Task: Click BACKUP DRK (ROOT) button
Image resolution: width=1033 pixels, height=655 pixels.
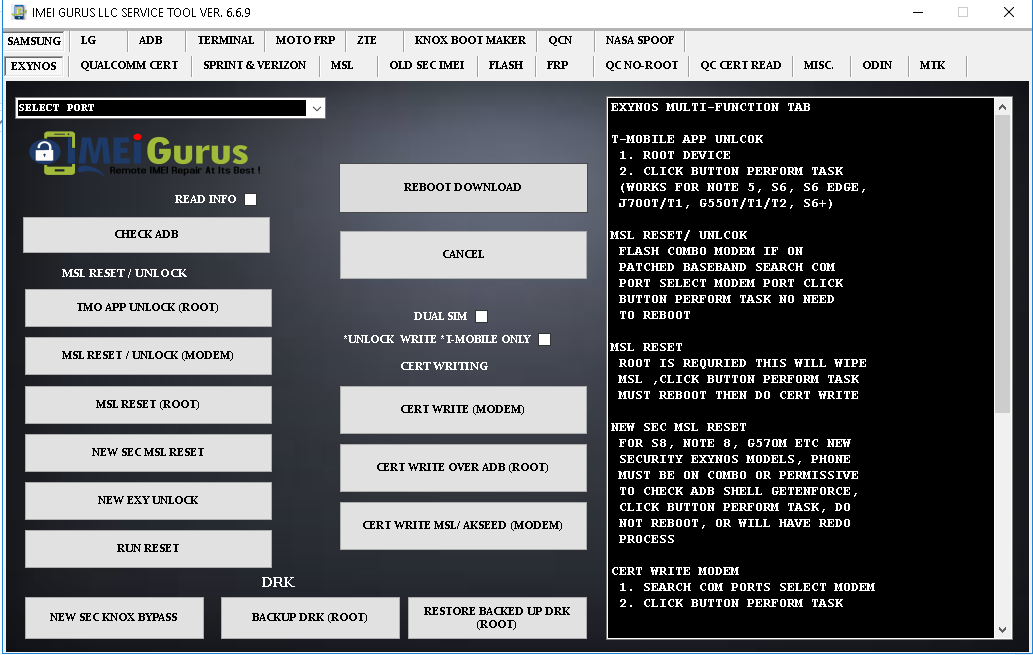Action: (310, 618)
